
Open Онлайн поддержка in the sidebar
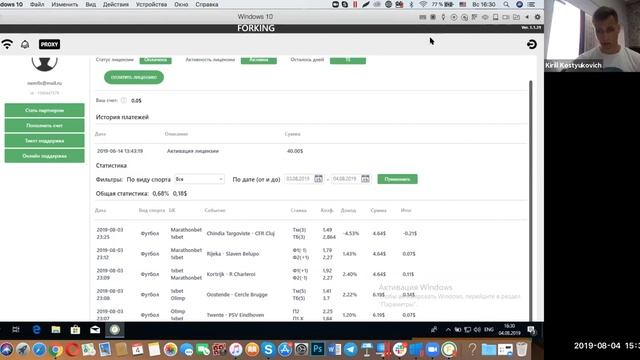[44, 156]
